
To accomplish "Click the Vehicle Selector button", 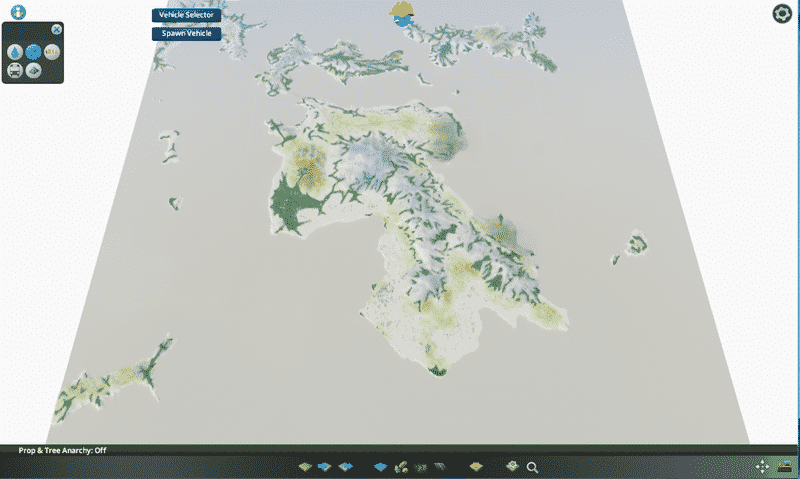I will (186, 15).
